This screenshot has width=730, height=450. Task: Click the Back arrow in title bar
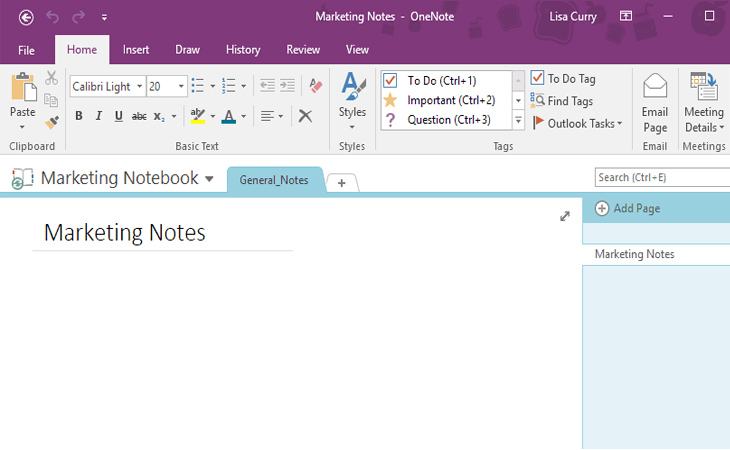coord(26,18)
